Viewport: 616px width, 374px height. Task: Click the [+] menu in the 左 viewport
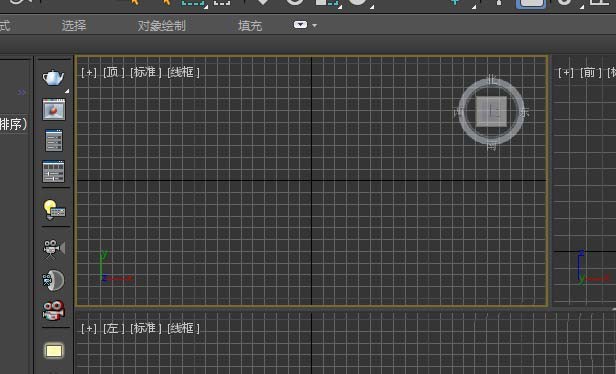pyautogui.click(x=89, y=328)
